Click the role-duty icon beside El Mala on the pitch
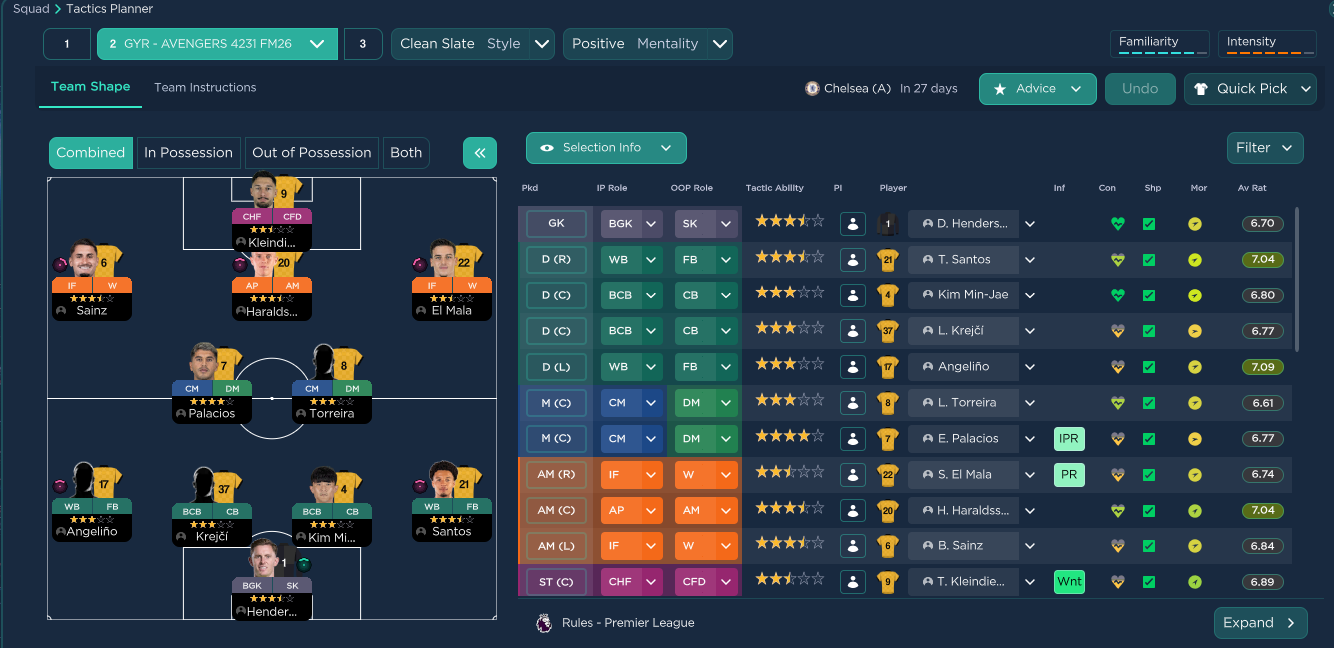The height and width of the screenshot is (648, 1334). pyautogui.click(x=419, y=265)
